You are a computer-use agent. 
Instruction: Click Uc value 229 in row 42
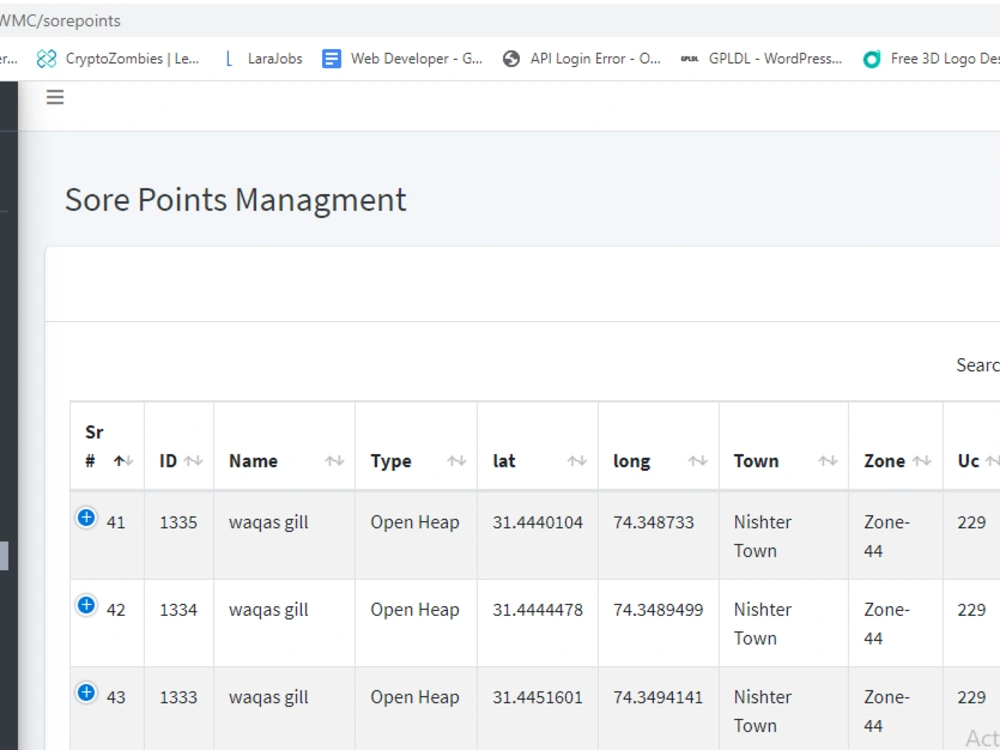(x=971, y=610)
